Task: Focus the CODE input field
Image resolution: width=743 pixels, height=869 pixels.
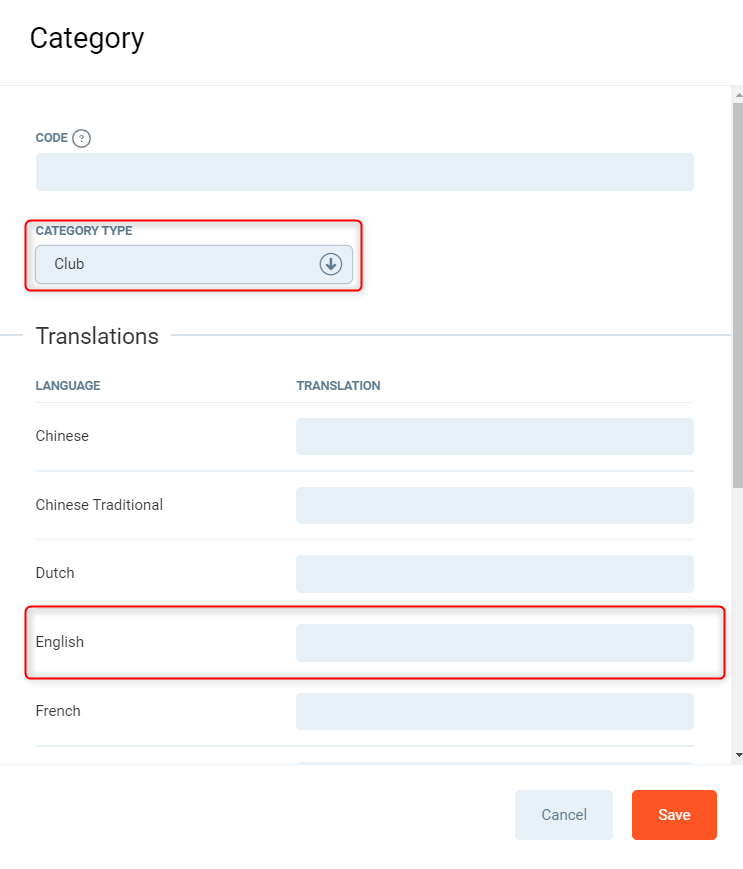Action: [x=364, y=172]
